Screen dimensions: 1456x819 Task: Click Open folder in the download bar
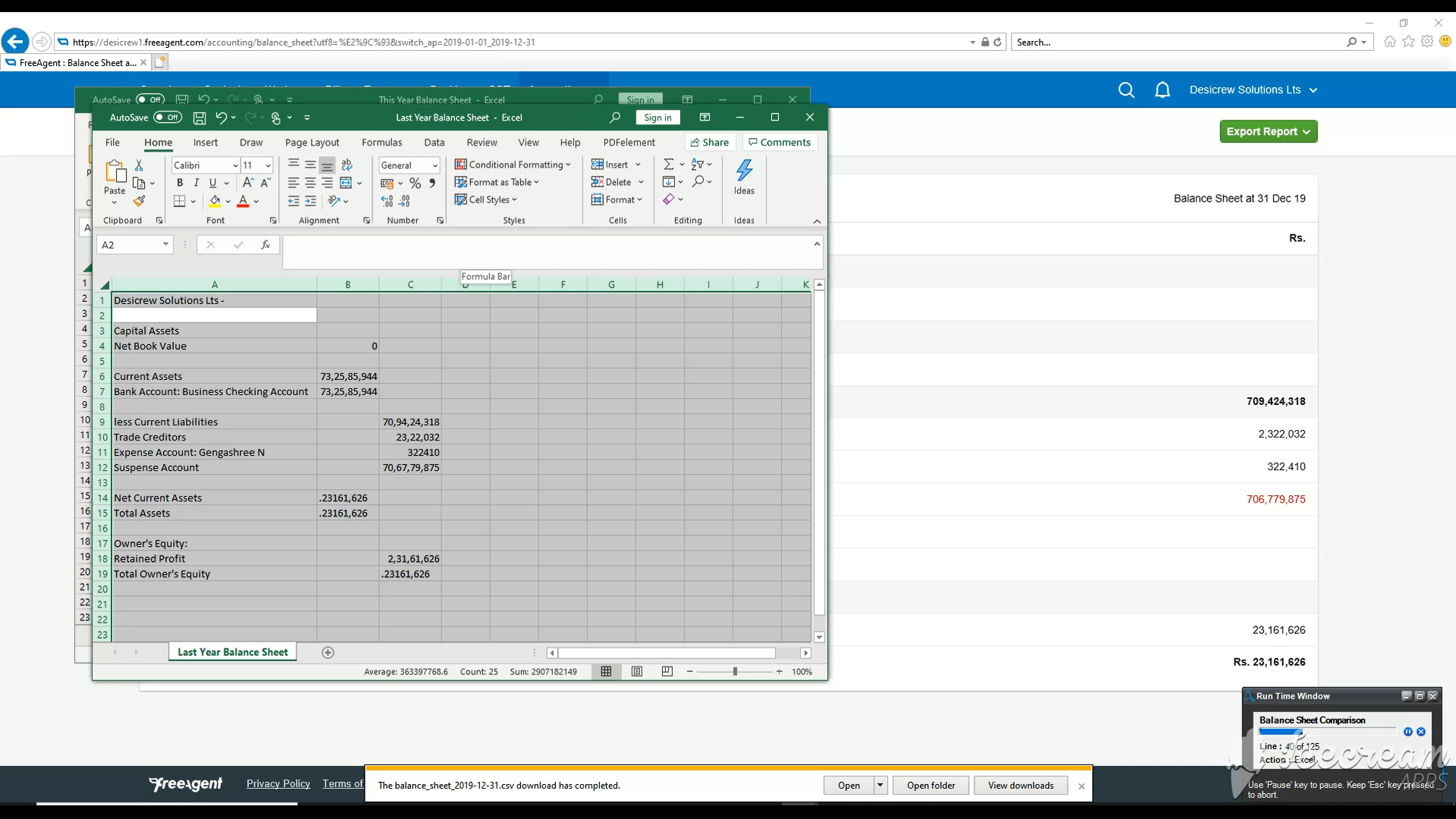[x=930, y=786]
